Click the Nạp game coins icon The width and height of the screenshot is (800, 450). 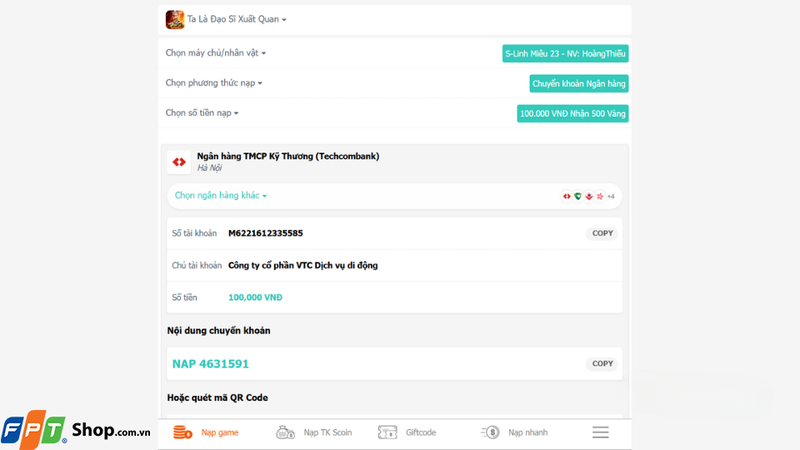pos(182,433)
